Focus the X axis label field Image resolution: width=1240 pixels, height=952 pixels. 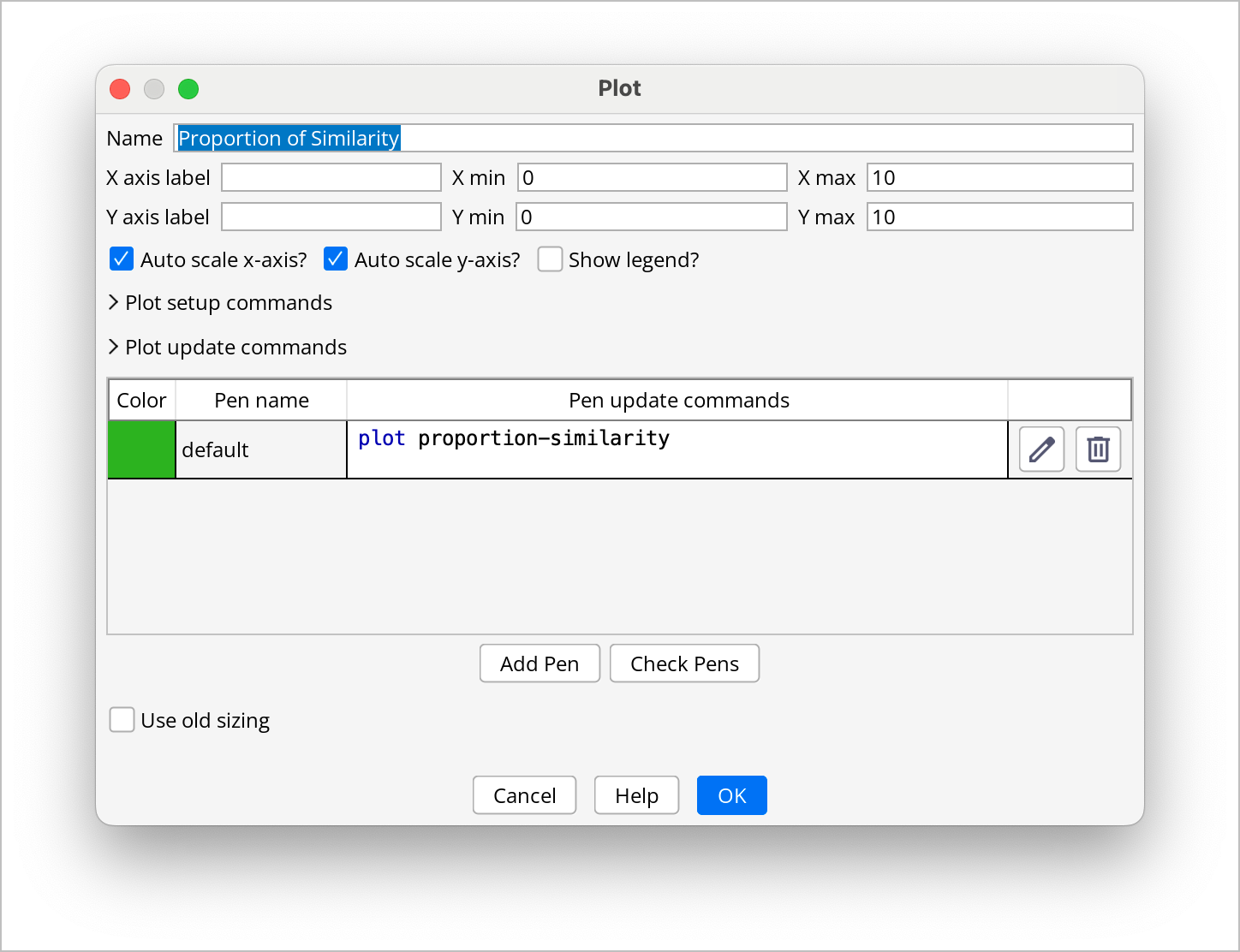tap(331, 178)
